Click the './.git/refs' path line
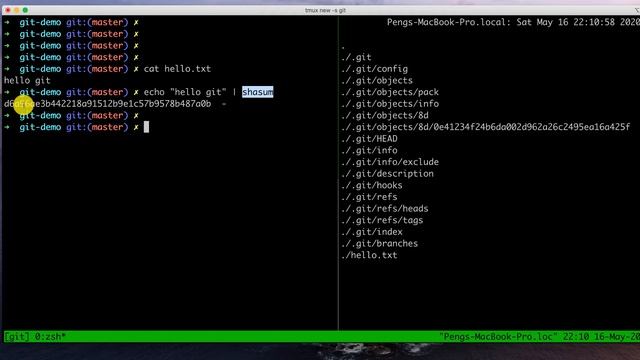This screenshot has width=640, height=360. pos(369,197)
